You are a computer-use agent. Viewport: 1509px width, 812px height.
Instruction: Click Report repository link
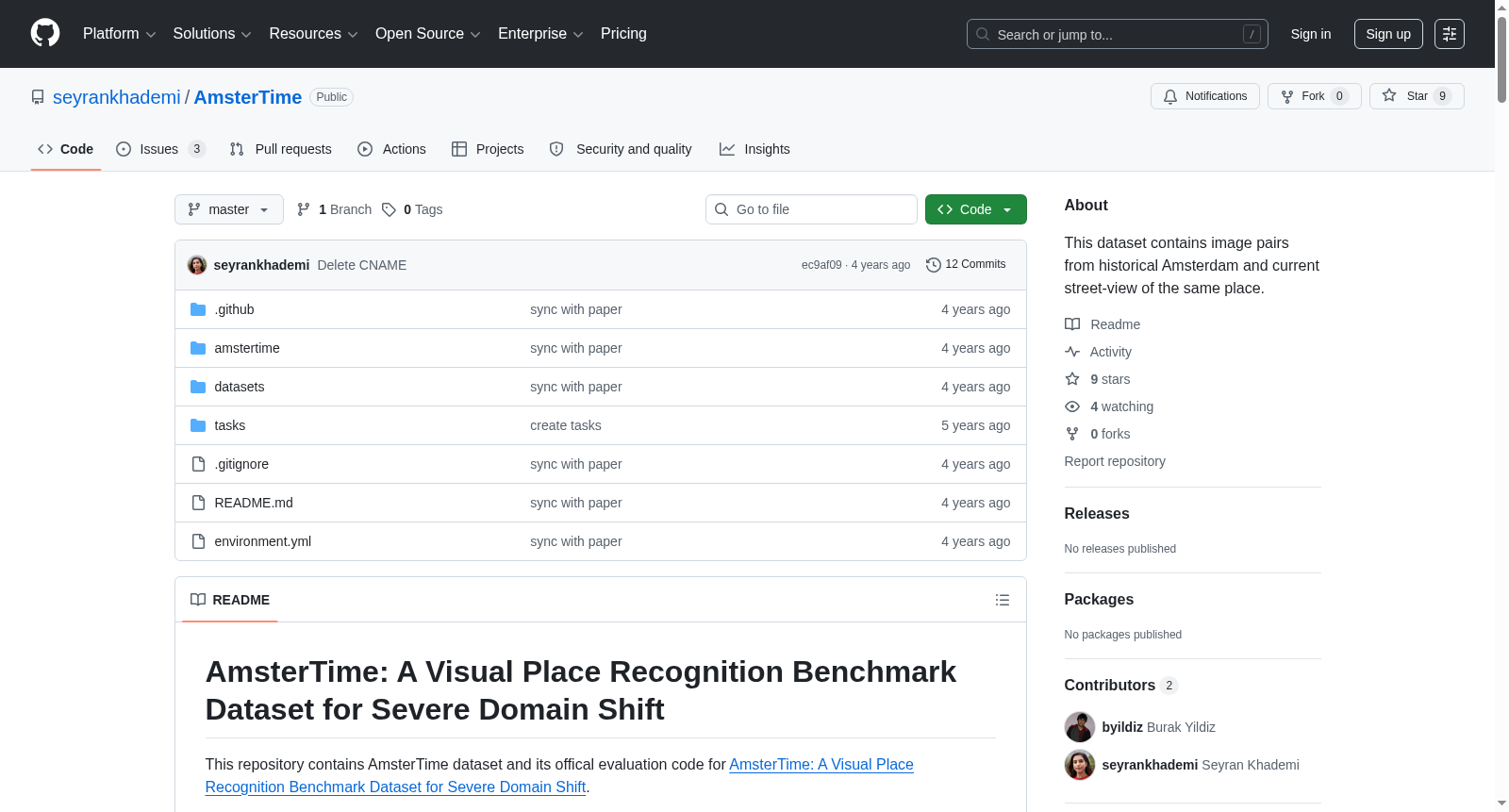pyautogui.click(x=1115, y=461)
